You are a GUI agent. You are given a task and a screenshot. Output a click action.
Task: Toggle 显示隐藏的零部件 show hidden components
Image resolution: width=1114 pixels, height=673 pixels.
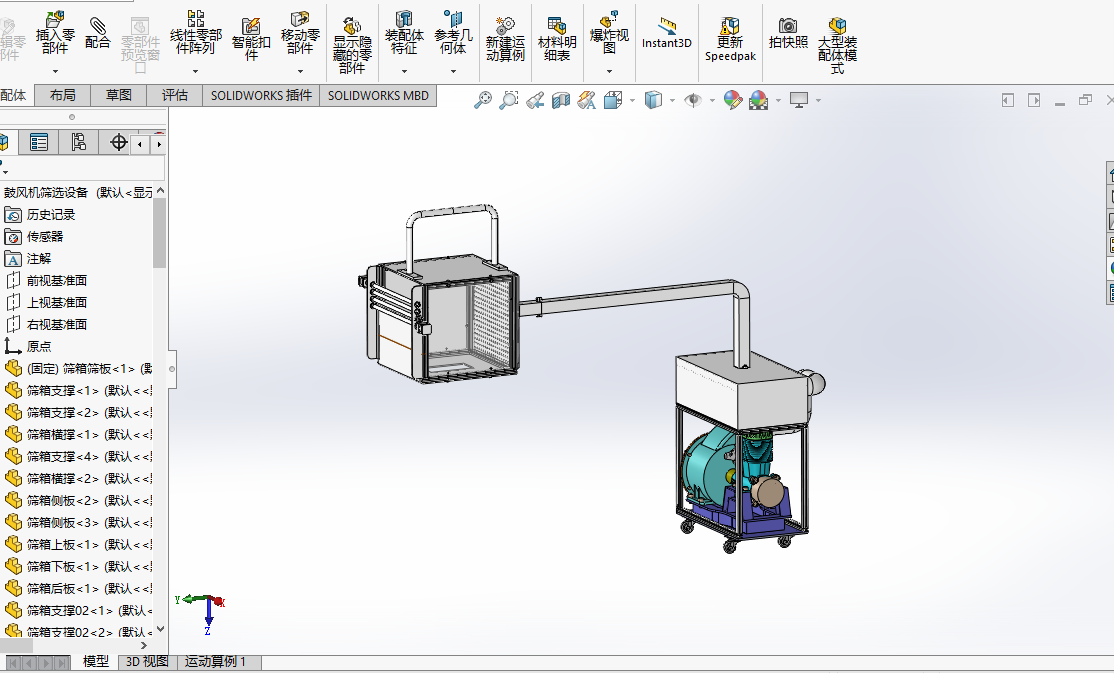[x=352, y=45]
